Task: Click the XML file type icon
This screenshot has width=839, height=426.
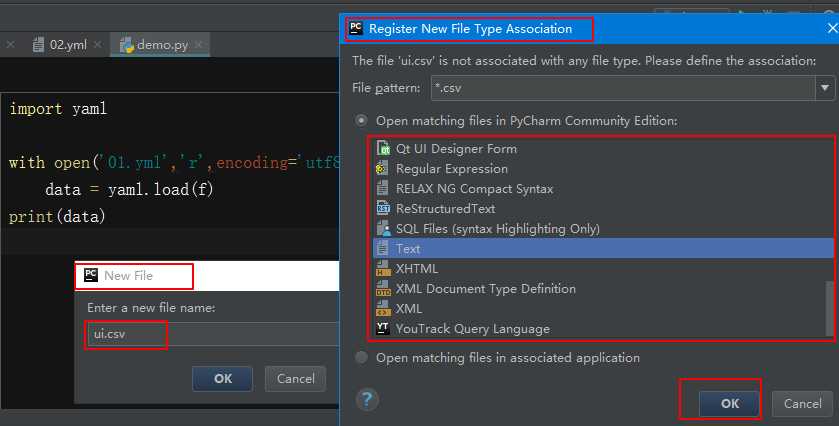Action: tap(383, 308)
